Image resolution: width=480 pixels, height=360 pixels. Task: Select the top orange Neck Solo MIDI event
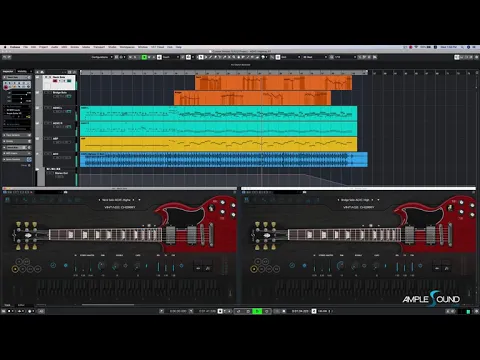pyautogui.click(x=273, y=83)
